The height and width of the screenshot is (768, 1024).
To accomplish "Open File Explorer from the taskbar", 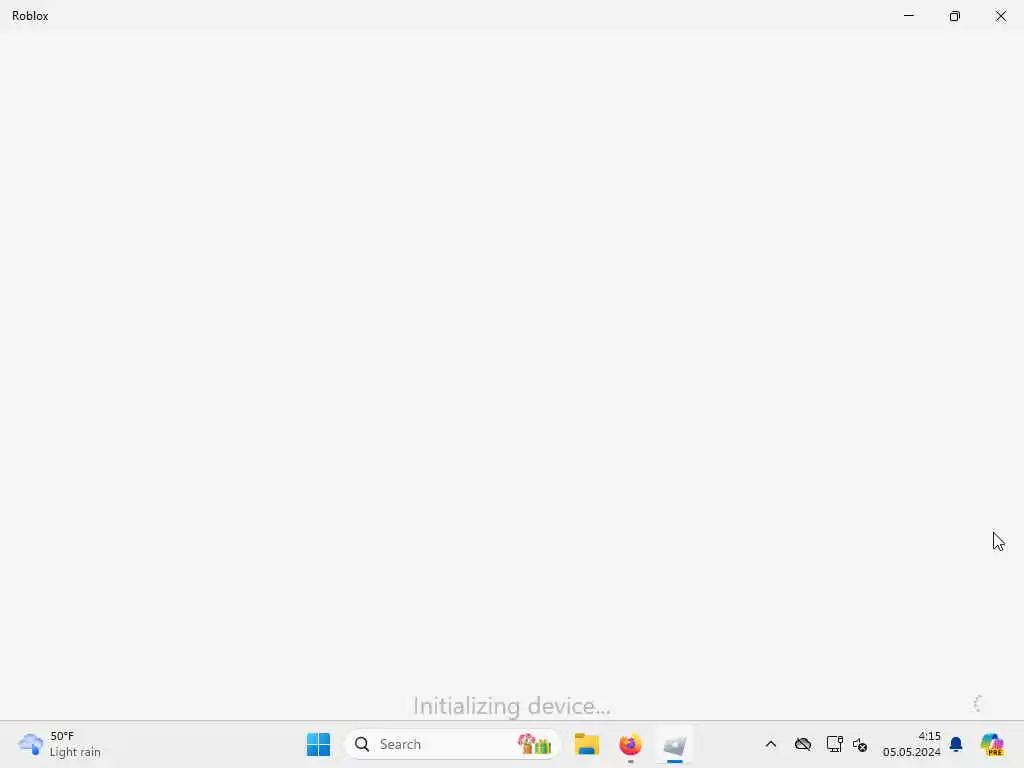I will coord(586,744).
